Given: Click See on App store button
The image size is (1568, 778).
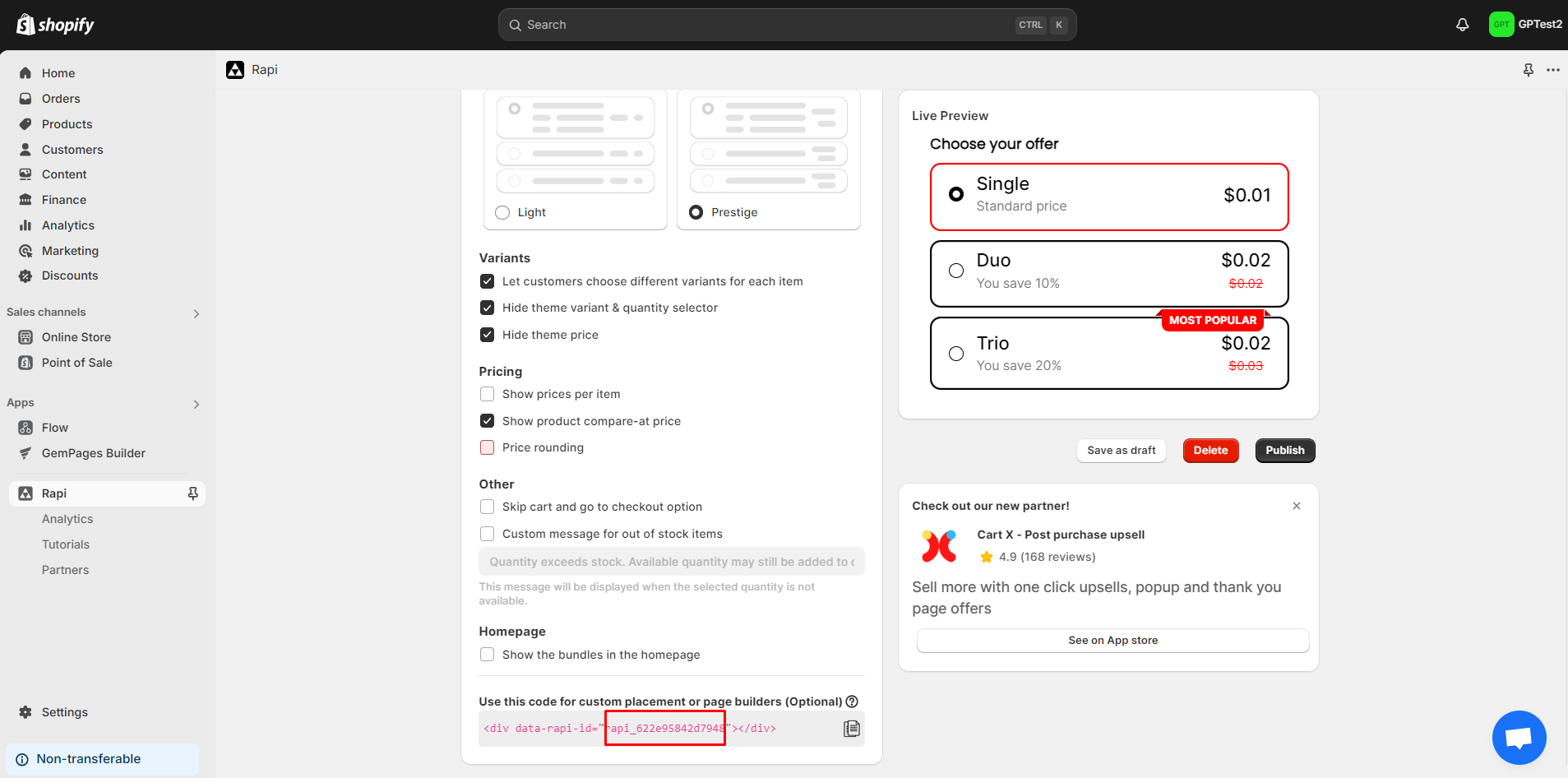Looking at the screenshot, I should pyautogui.click(x=1112, y=641).
